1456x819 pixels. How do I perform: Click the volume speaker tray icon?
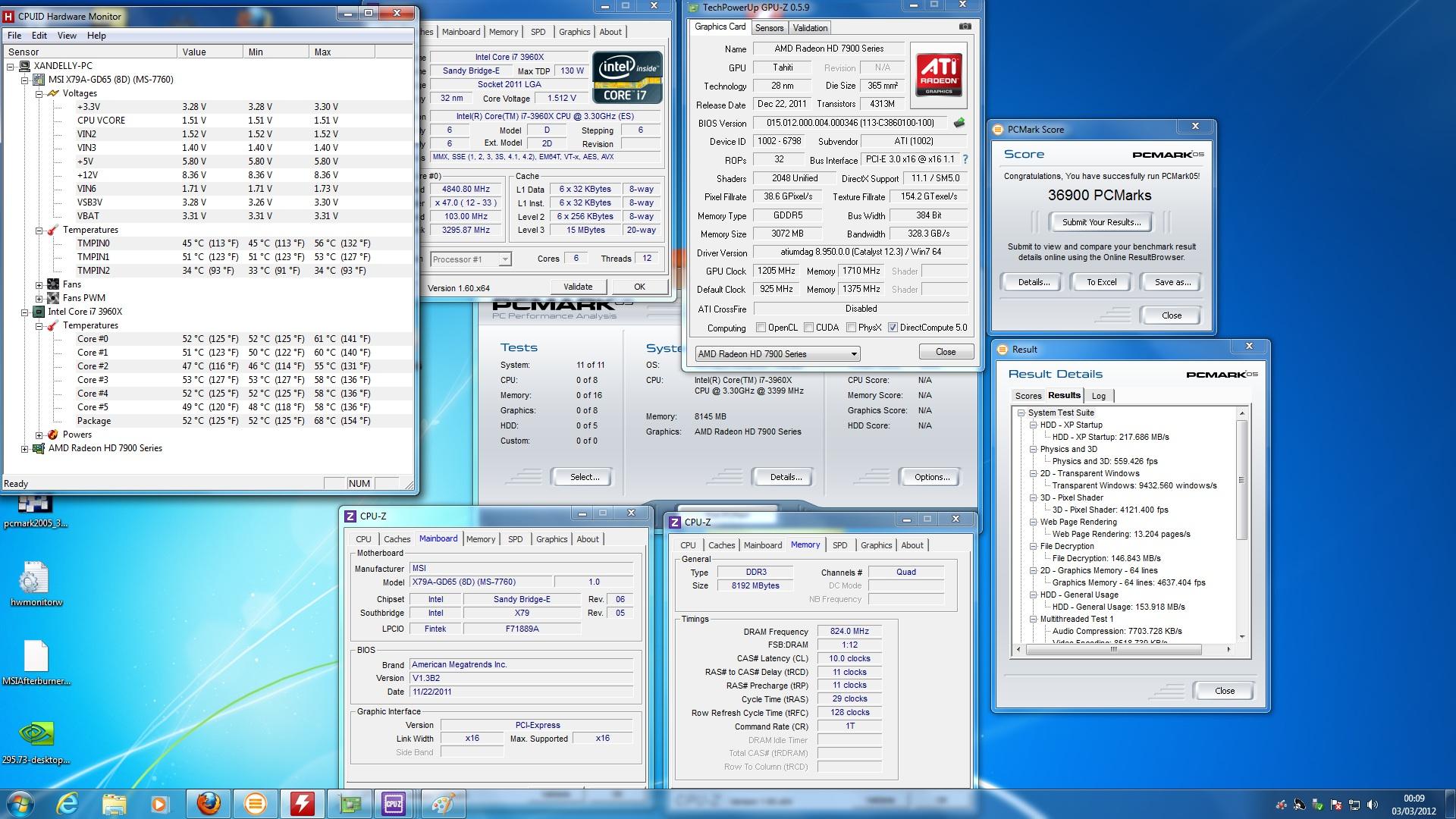pyautogui.click(x=1373, y=805)
